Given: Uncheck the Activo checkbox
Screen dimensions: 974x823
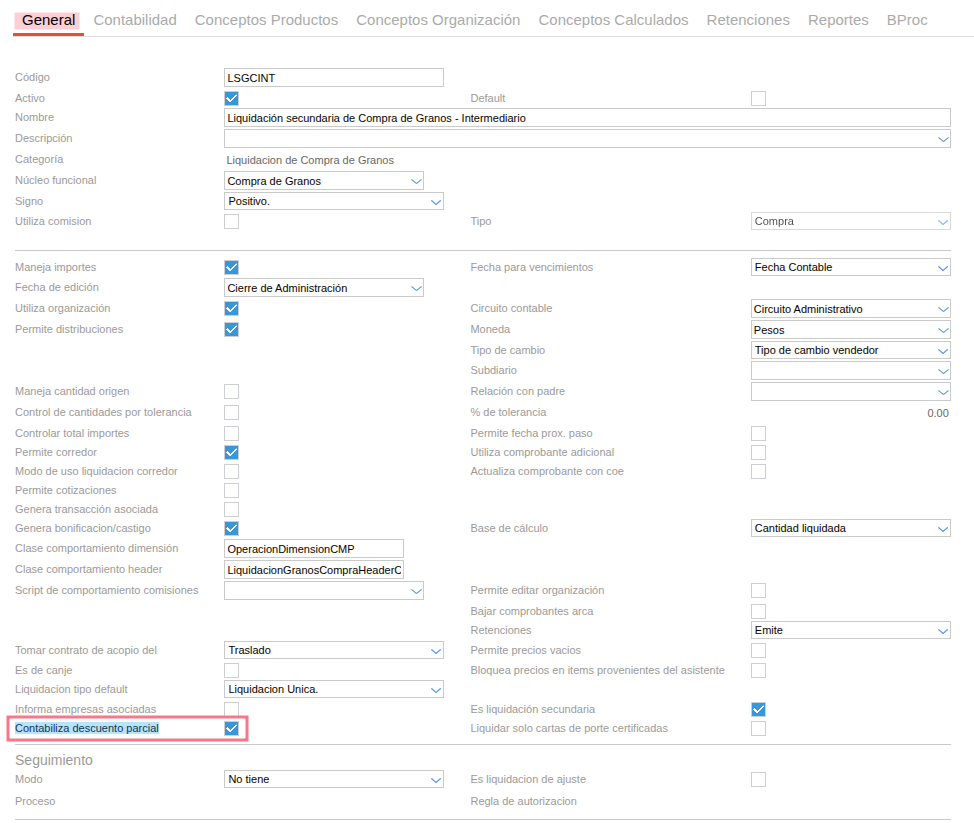Looking at the screenshot, I should (231, 98).
